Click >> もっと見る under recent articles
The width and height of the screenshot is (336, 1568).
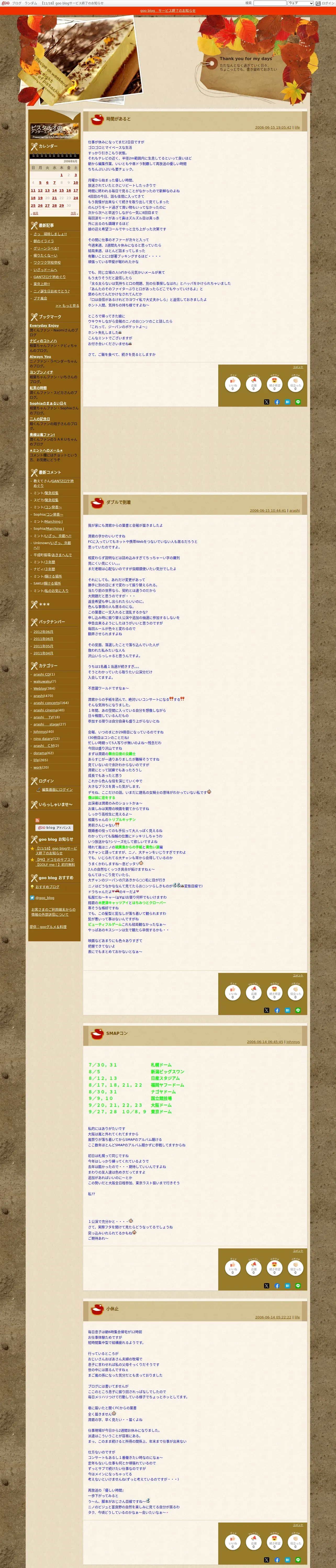tap(67, 305)
